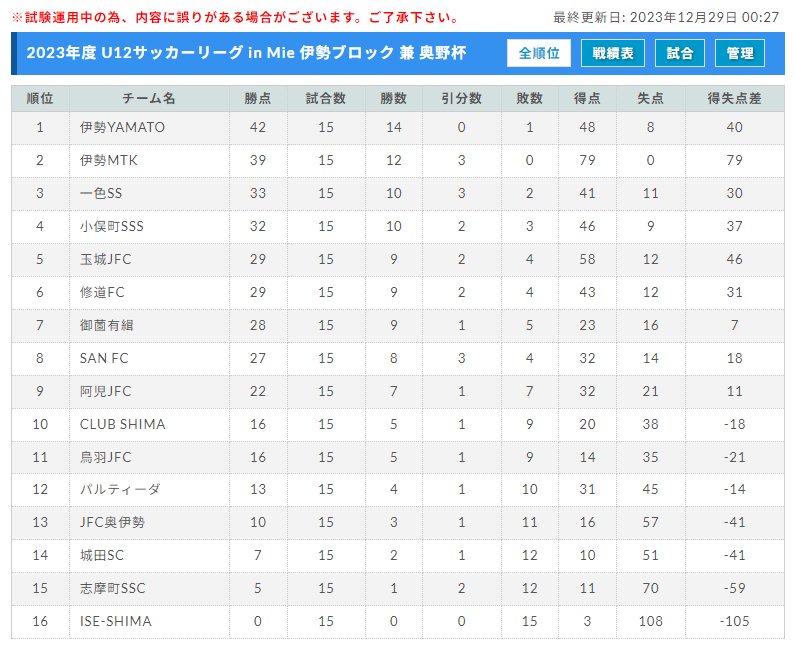Click the 勝点 column header
Image resolution: width=794 pixels, height=653 pixels.
tap(258, 98)
